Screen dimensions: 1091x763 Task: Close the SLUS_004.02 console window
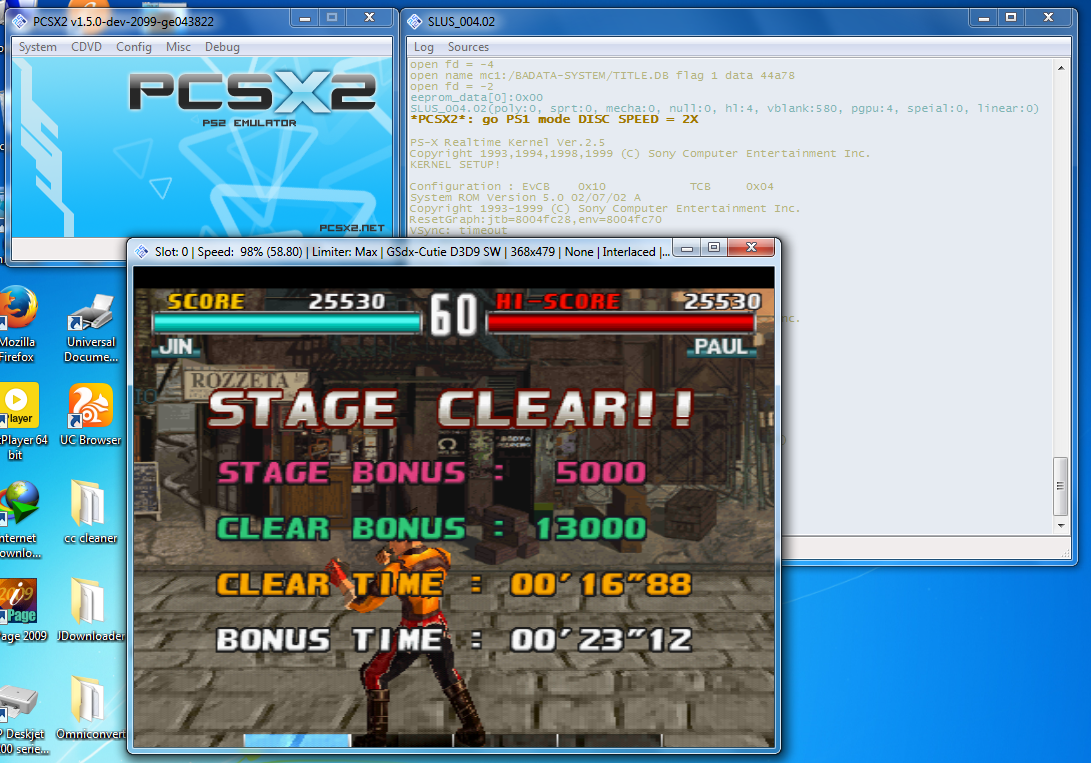[1049, 18]
